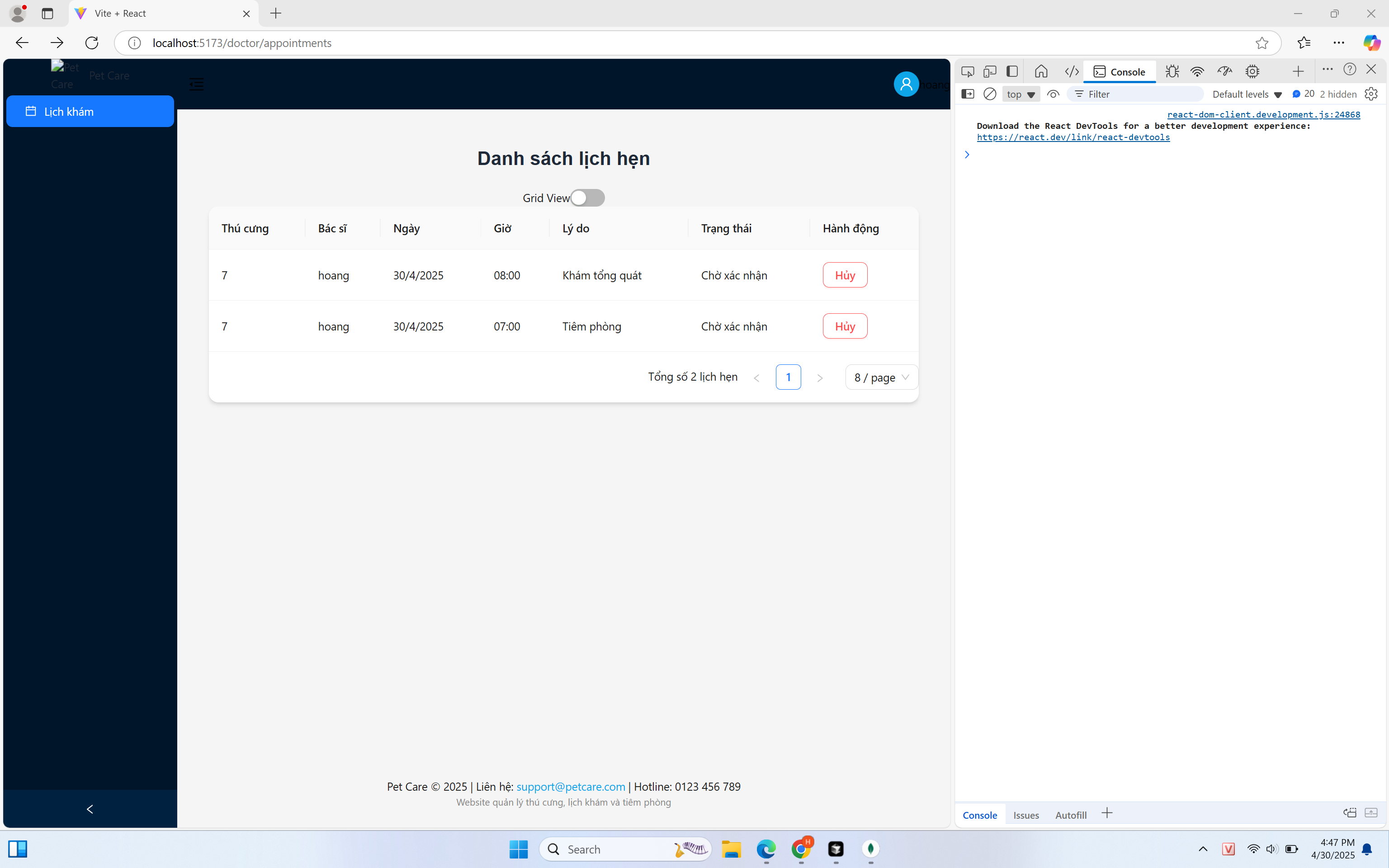Viewport: 1389px width, 868px height.
Task: Add this page to favorites star
Action: click(1261, 43)
